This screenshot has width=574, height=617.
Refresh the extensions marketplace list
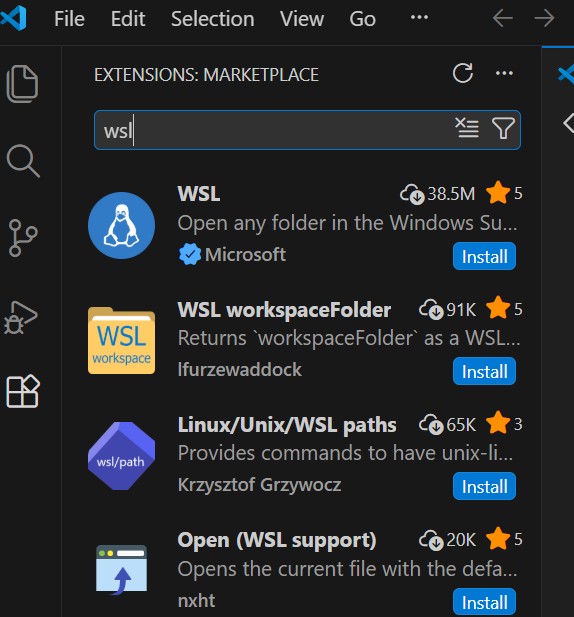[463, 73]
